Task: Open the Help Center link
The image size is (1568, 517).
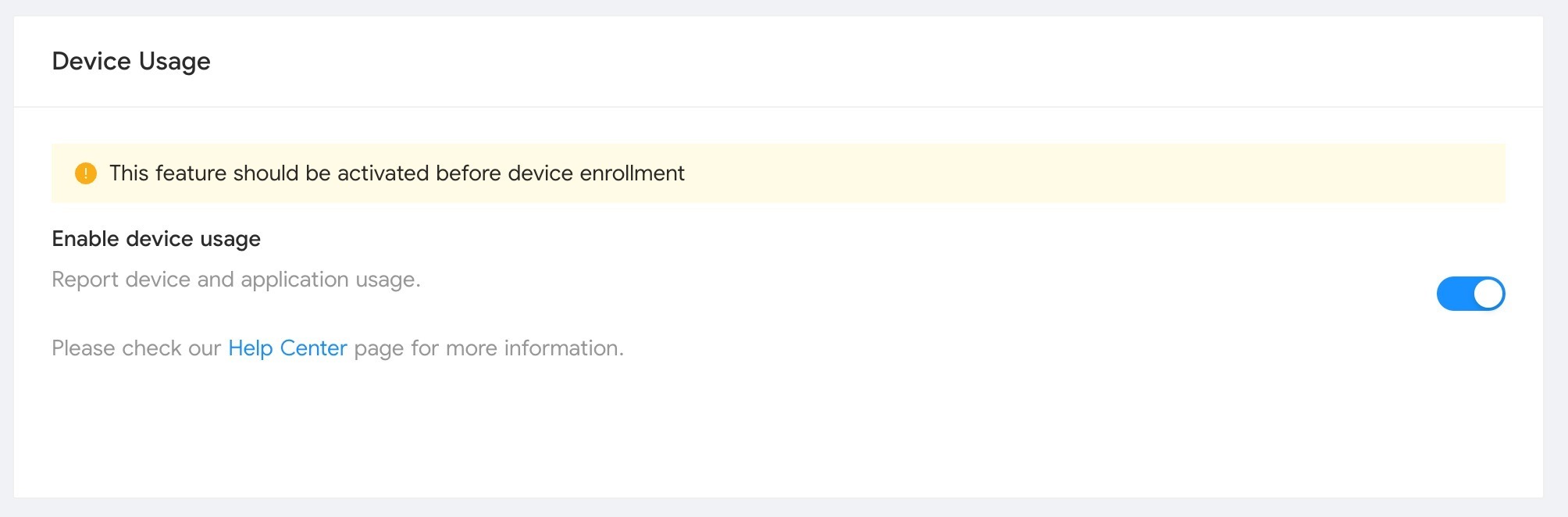Action: (x=287, y=348)
